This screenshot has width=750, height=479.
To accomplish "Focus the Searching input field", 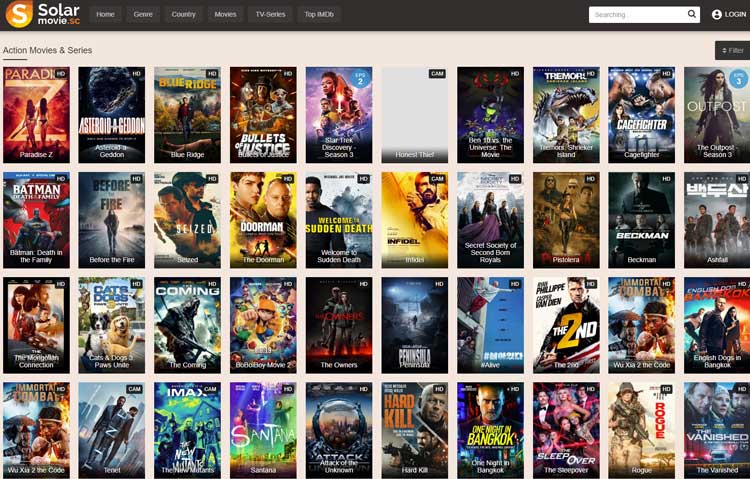I will 638,14.
